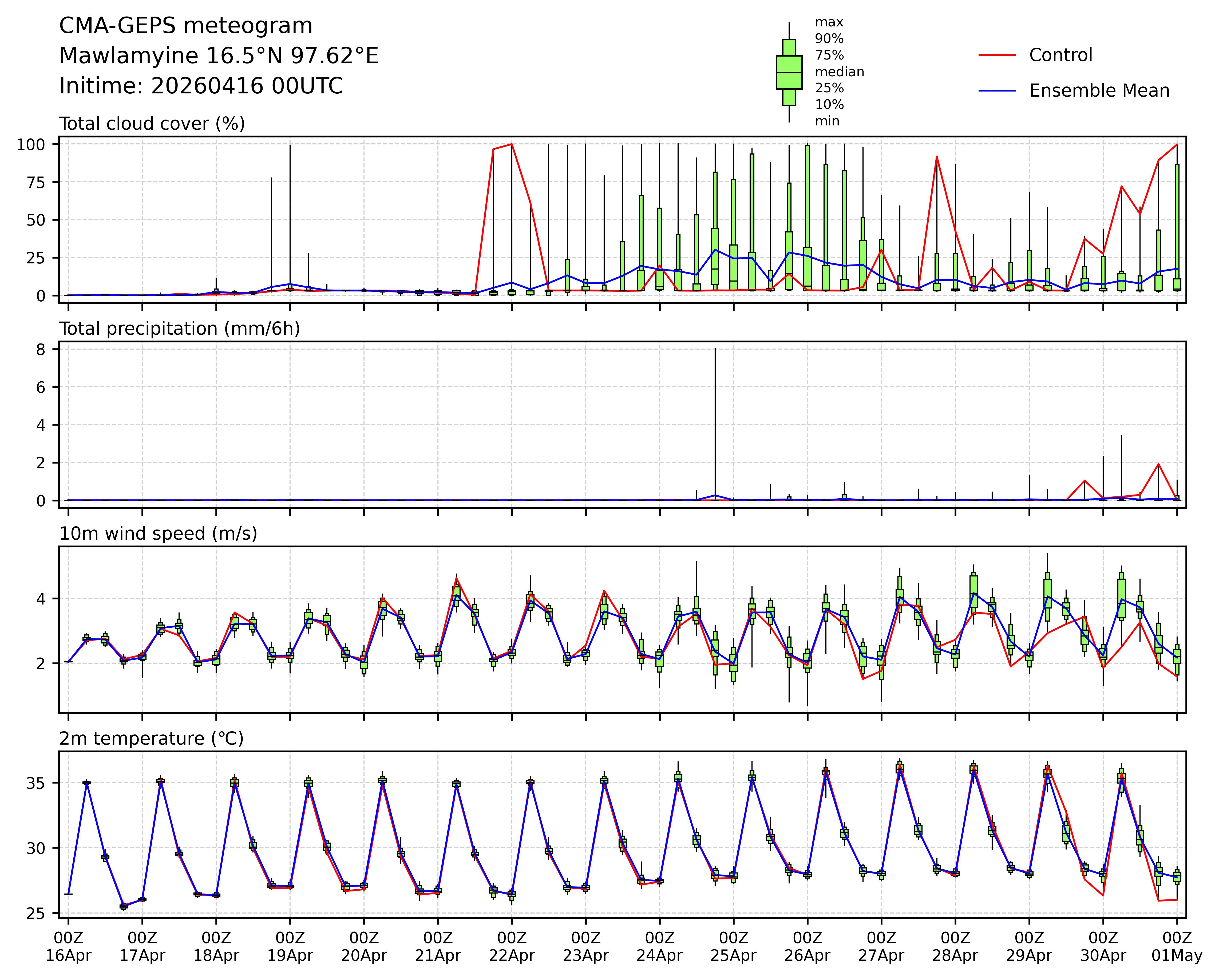Click the 35 tick on temperature axis
1219x980 pixels.
[35, 783]
